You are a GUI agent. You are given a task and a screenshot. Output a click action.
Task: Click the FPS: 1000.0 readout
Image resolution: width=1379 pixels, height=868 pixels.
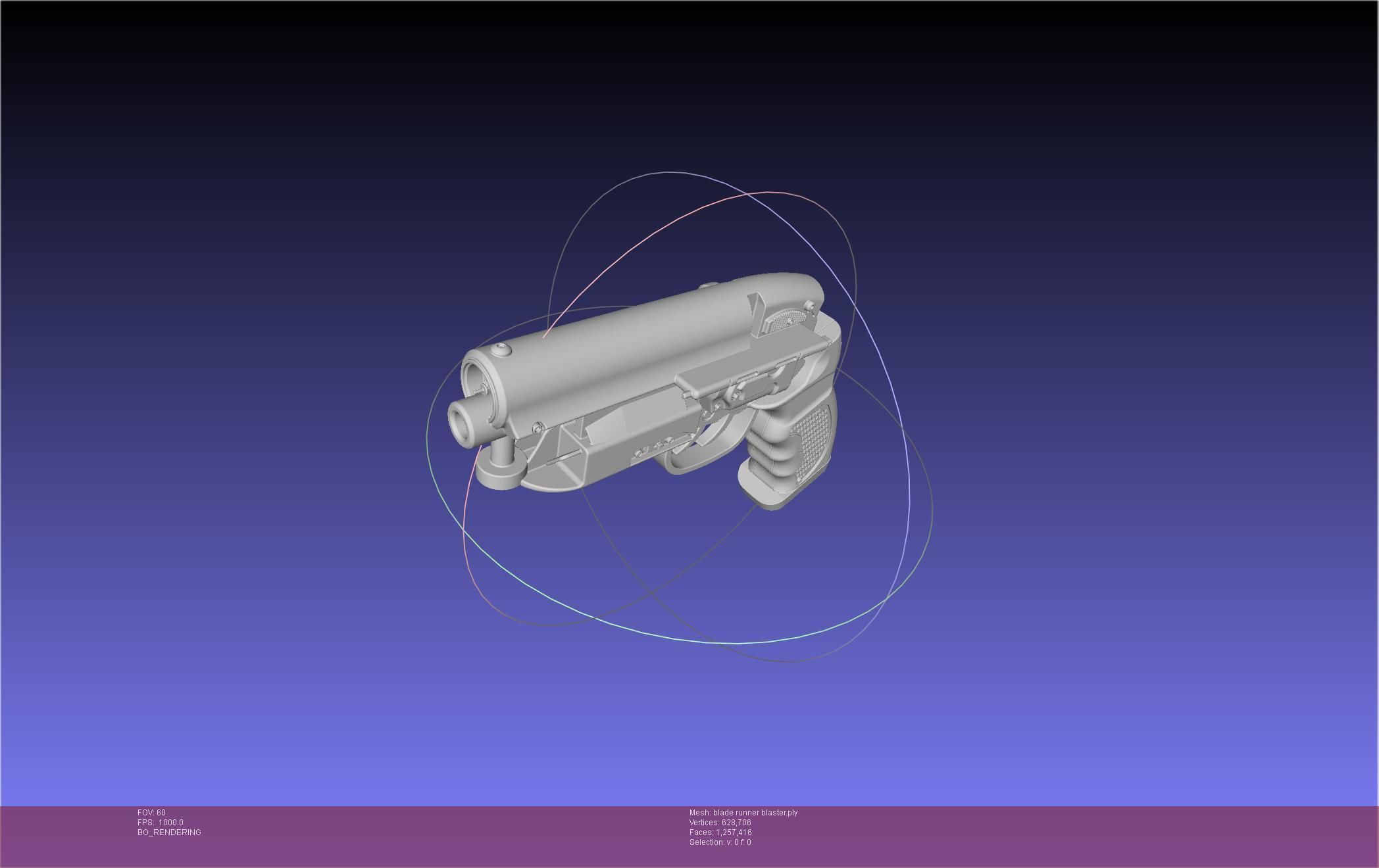tap(161, 823)
